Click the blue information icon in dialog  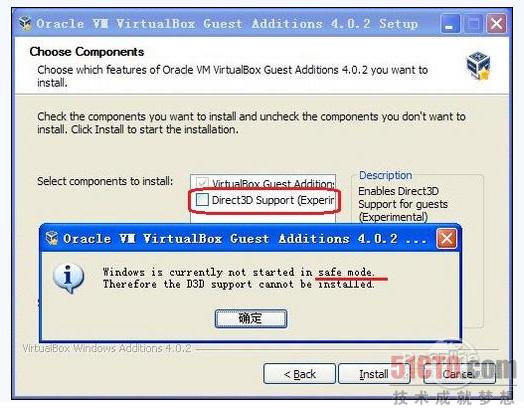coord(69,278)
